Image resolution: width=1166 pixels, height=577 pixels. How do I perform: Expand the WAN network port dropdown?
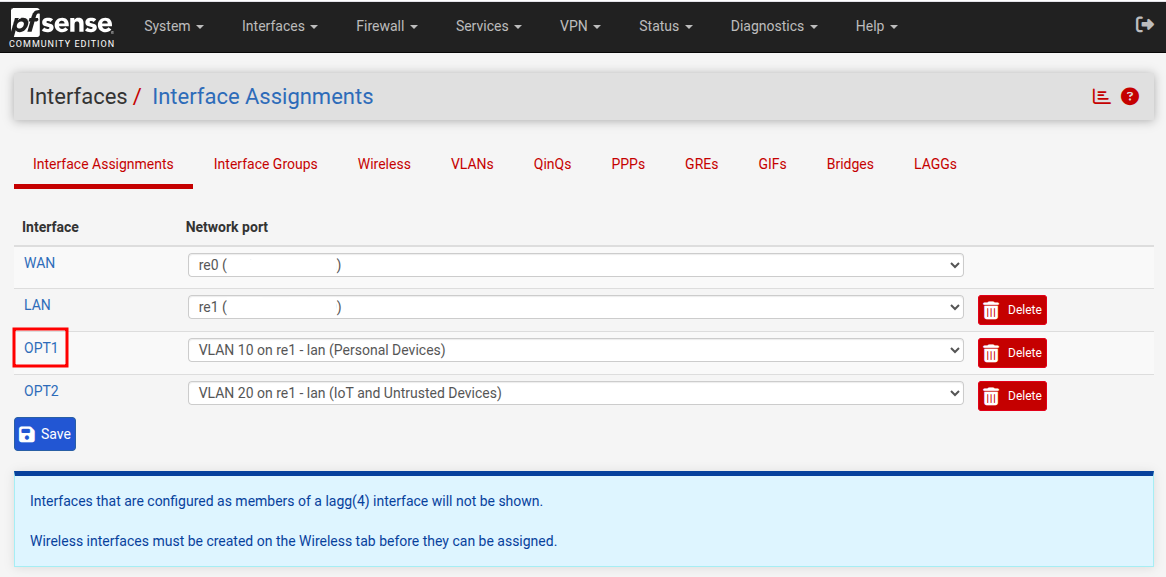[x=576, y=265]
